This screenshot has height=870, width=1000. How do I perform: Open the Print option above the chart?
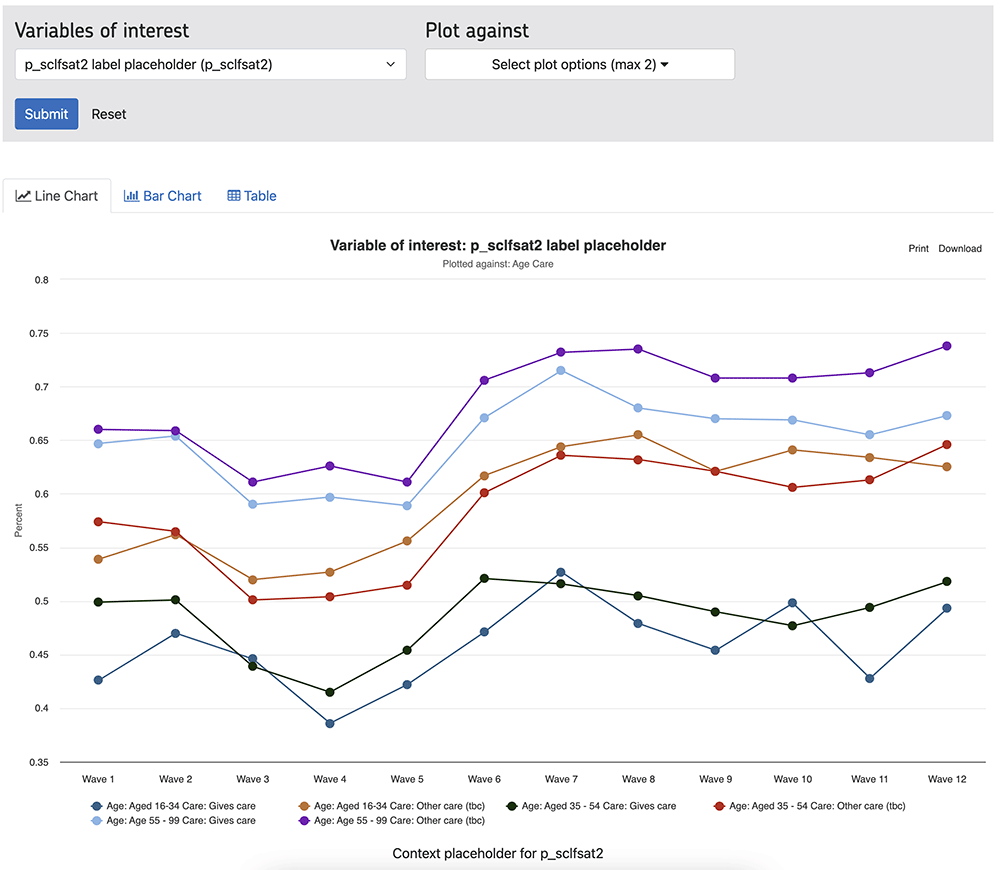[x=917, y=248]
